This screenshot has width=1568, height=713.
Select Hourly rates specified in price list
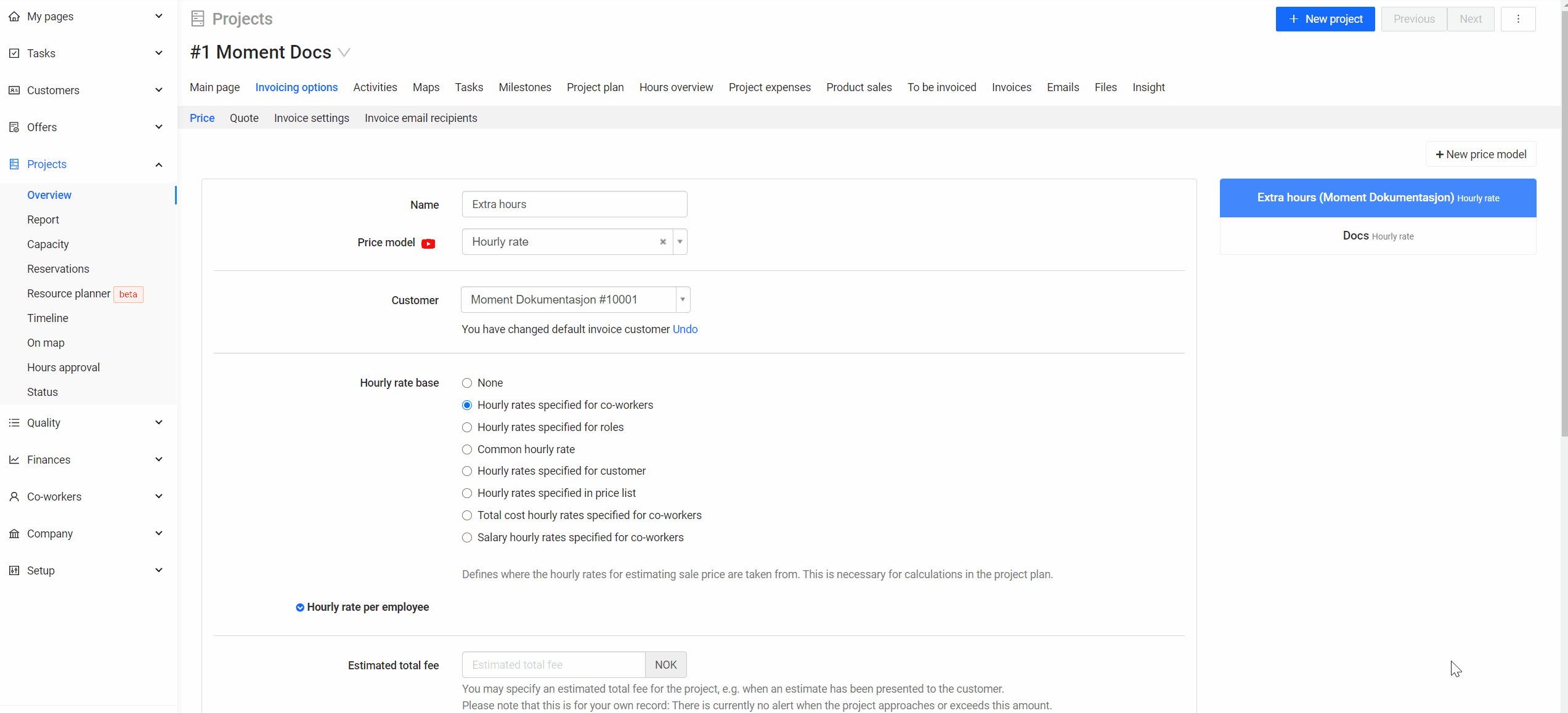click(x=467, y=493)
